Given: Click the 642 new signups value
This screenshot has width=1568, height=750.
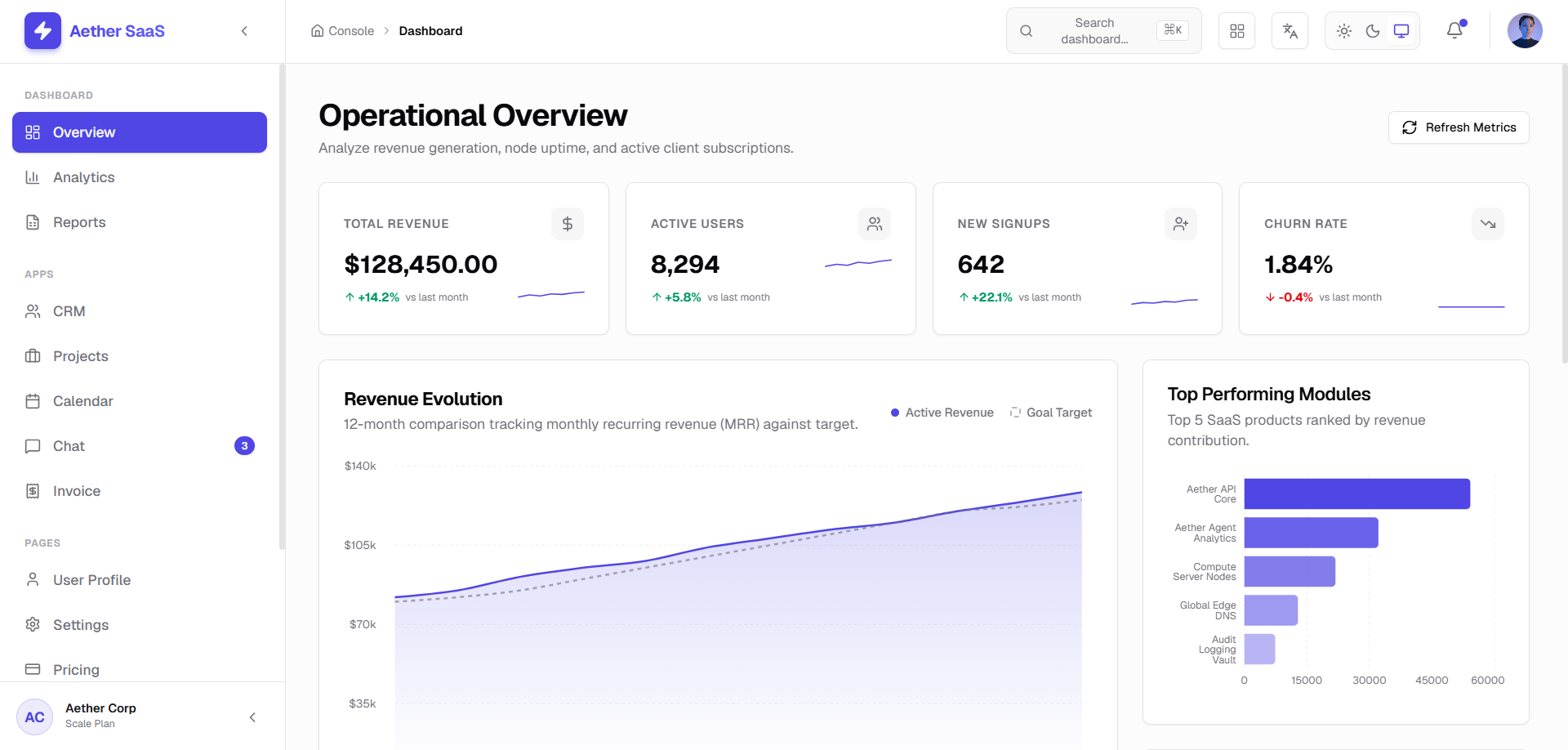Looking at the screenshot, I should pos(981,265).
